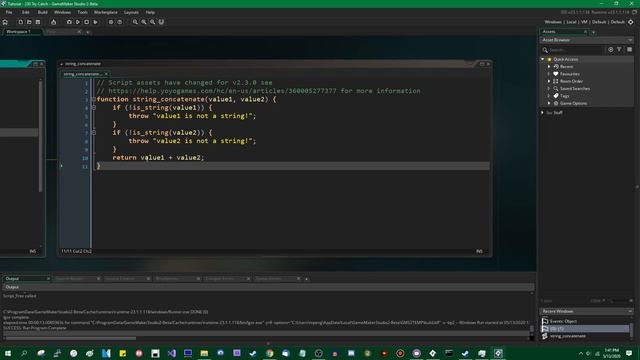Expand the Go Stuff asset group
The height and width of the screenshot is (360, 640).
pos(543,113)
